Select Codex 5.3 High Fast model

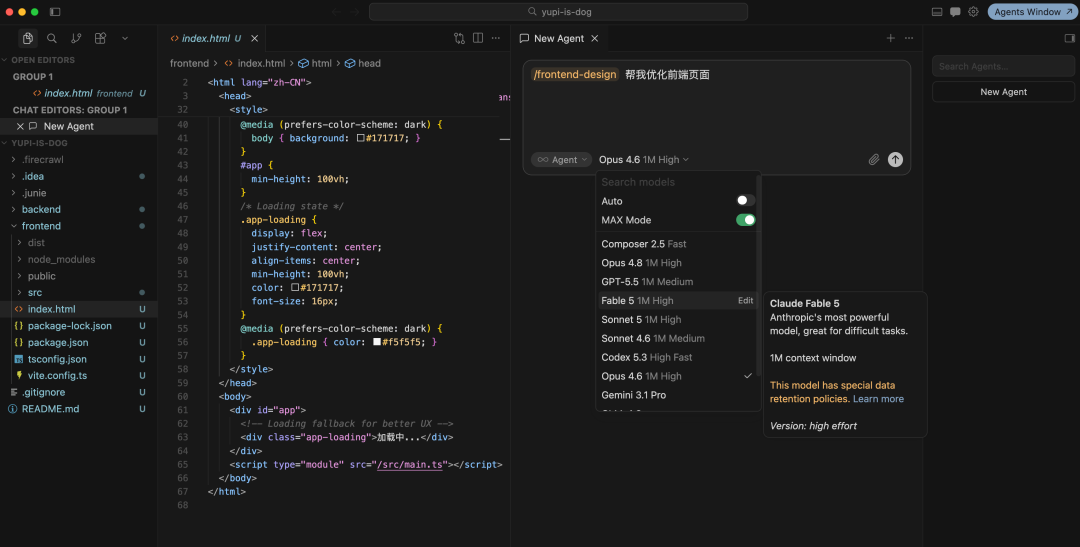tap(677, 357)
